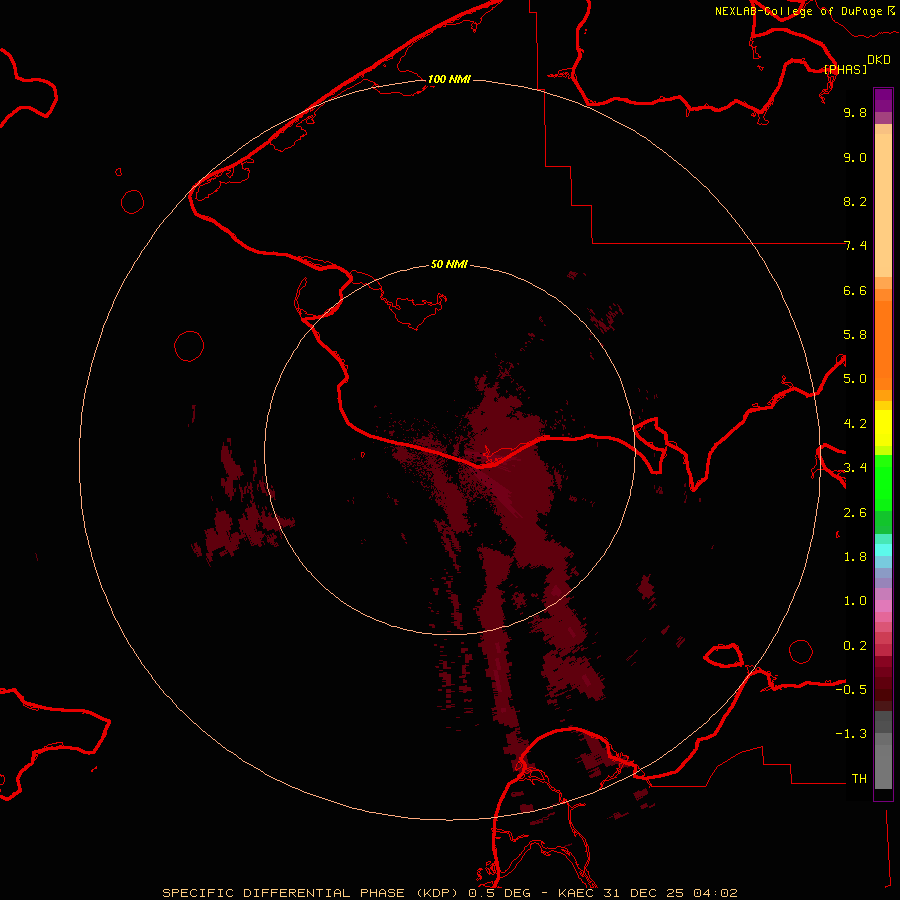
Task: Click the 9.0 value on the color scale
Action: click(x=855, y=157)
